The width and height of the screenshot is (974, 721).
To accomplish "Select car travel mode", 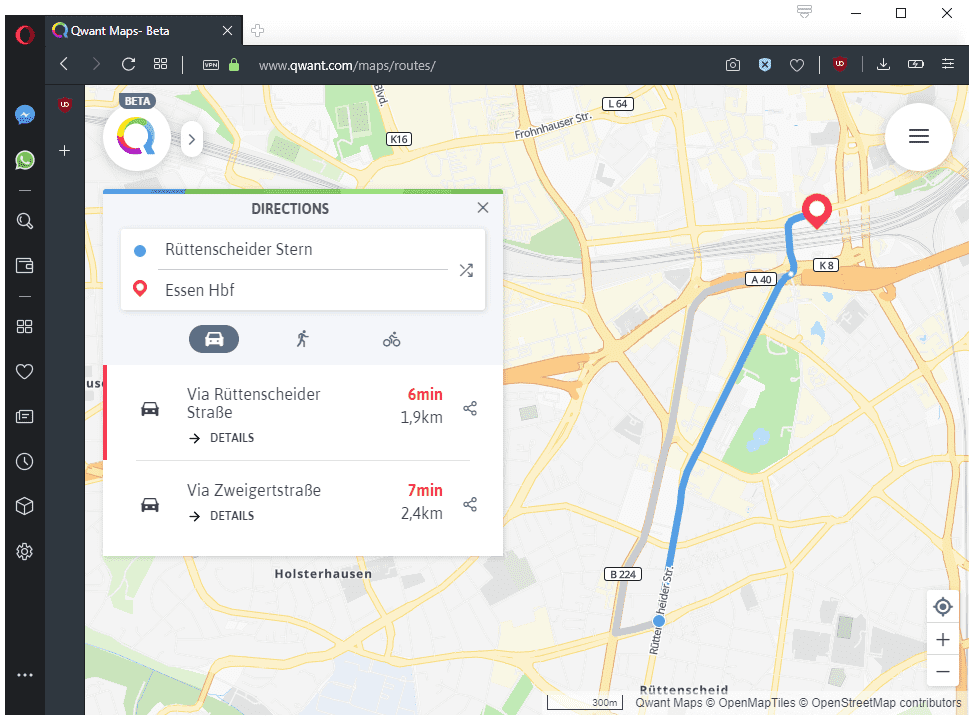I will (x=214, y=339).
